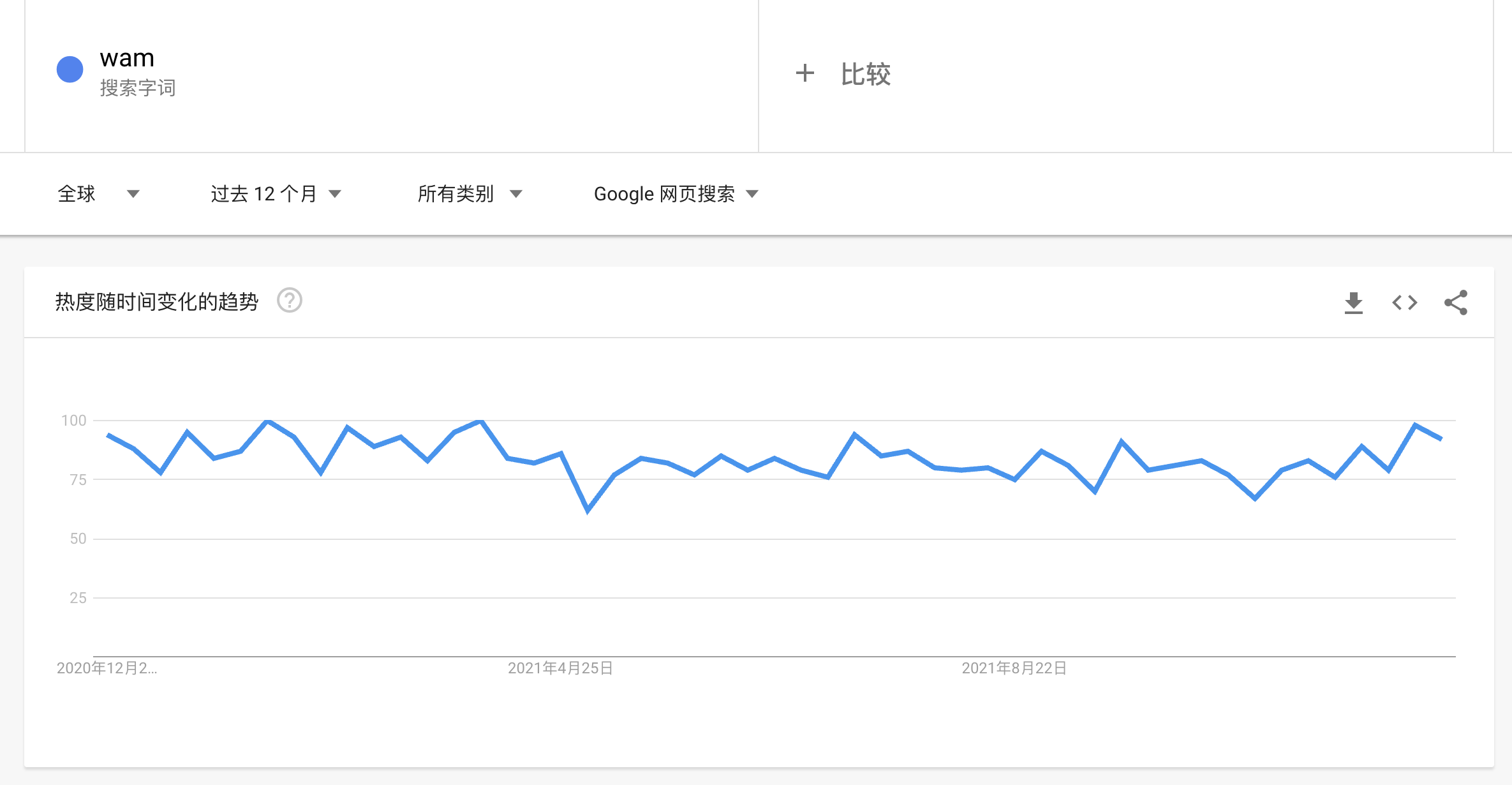Click the 2020年12月 start date label
The height and width of the screenshot is (785, 1512).
107,668
